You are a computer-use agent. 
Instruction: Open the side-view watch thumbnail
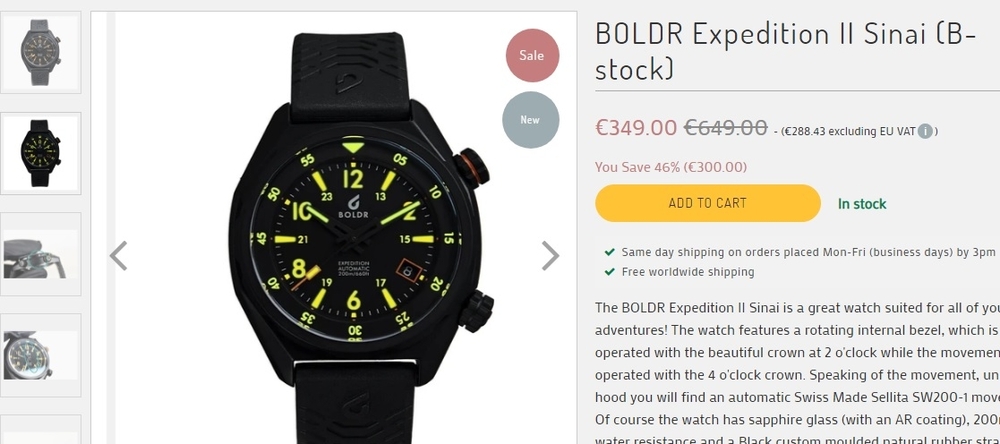click(x=40, y=253)
